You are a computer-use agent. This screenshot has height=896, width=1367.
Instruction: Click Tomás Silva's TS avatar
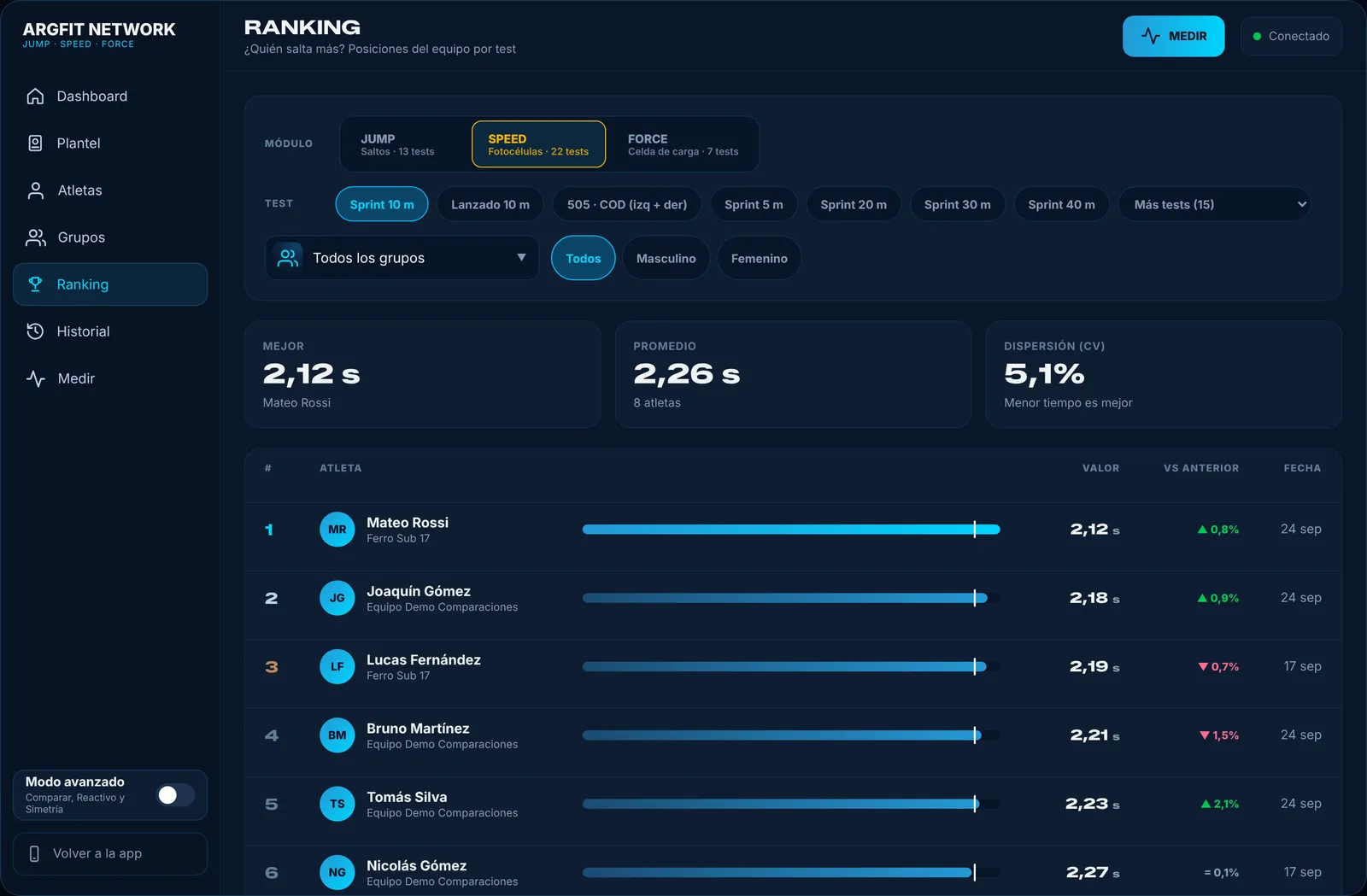[337, 804]
